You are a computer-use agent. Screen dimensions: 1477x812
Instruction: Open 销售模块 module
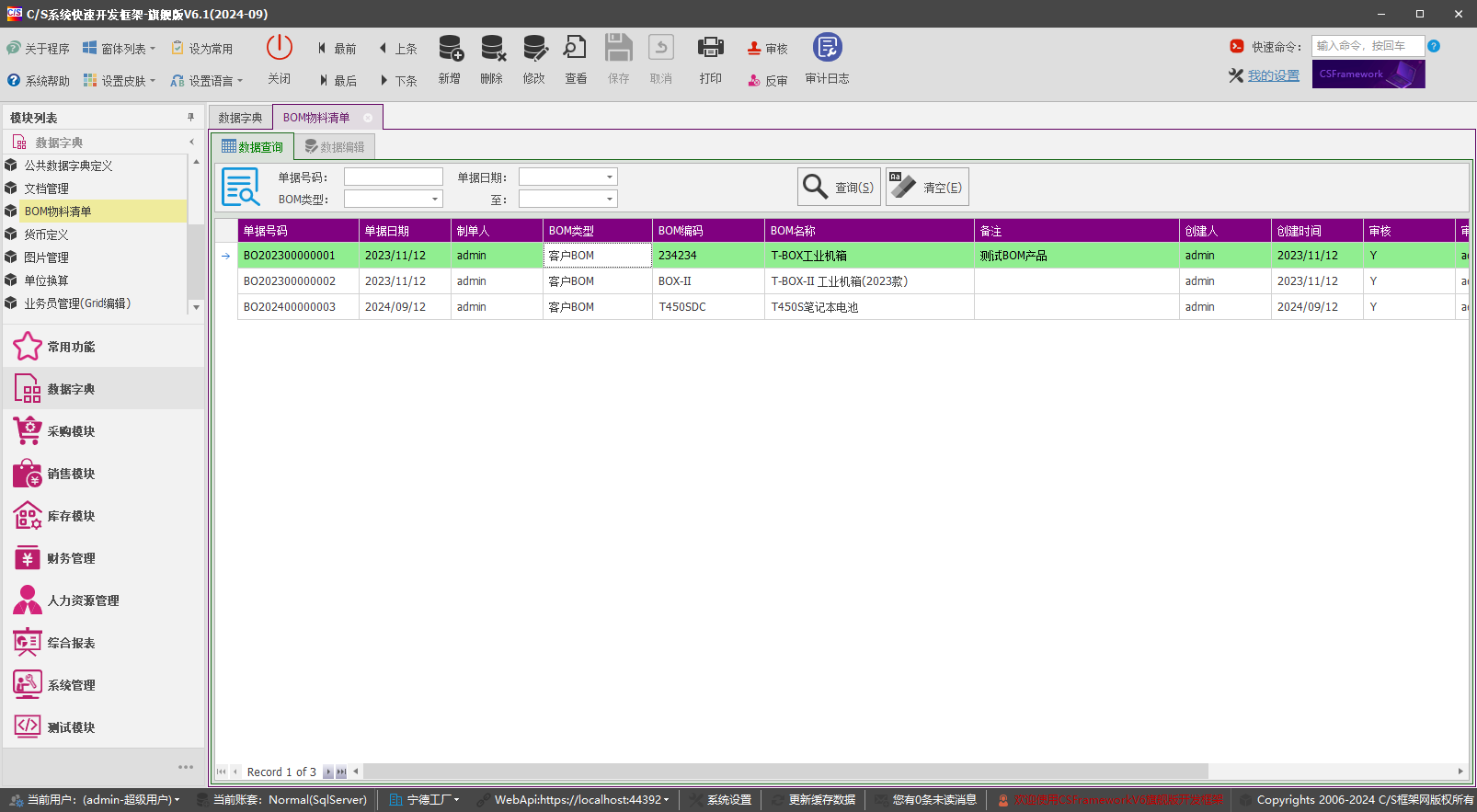tap(103, 474)
